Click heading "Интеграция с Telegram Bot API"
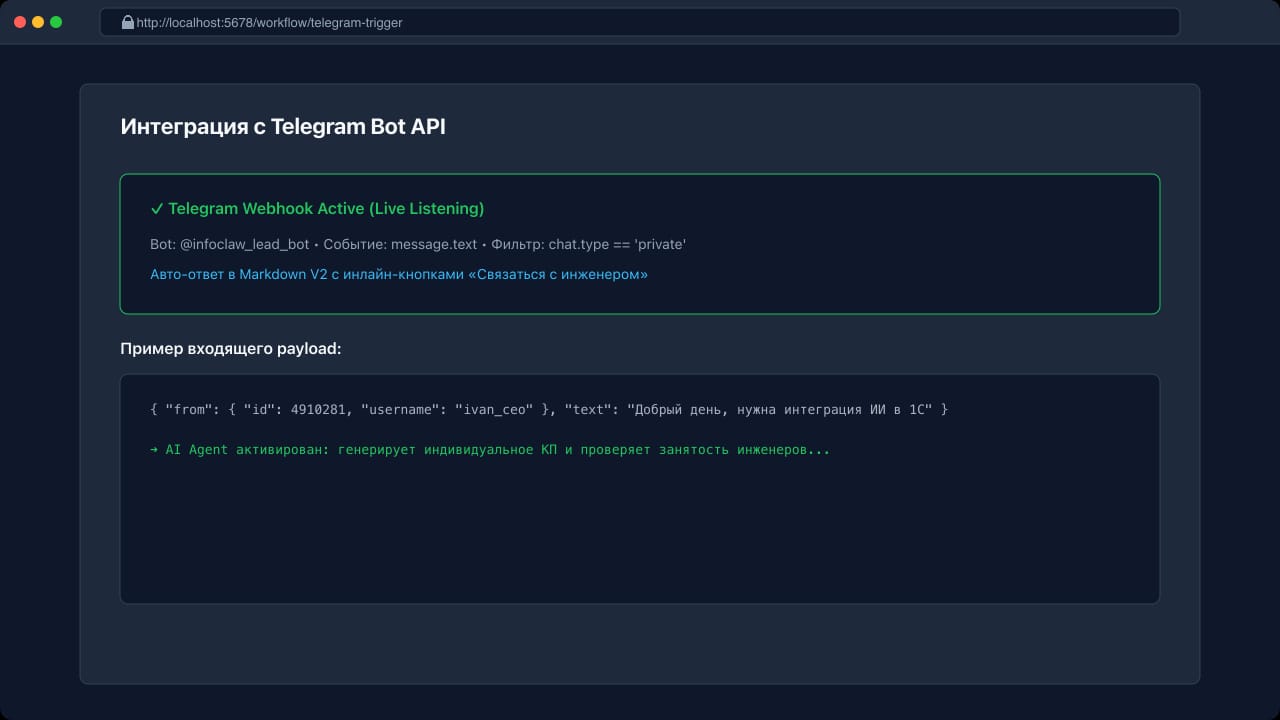 tap(283, 127)
